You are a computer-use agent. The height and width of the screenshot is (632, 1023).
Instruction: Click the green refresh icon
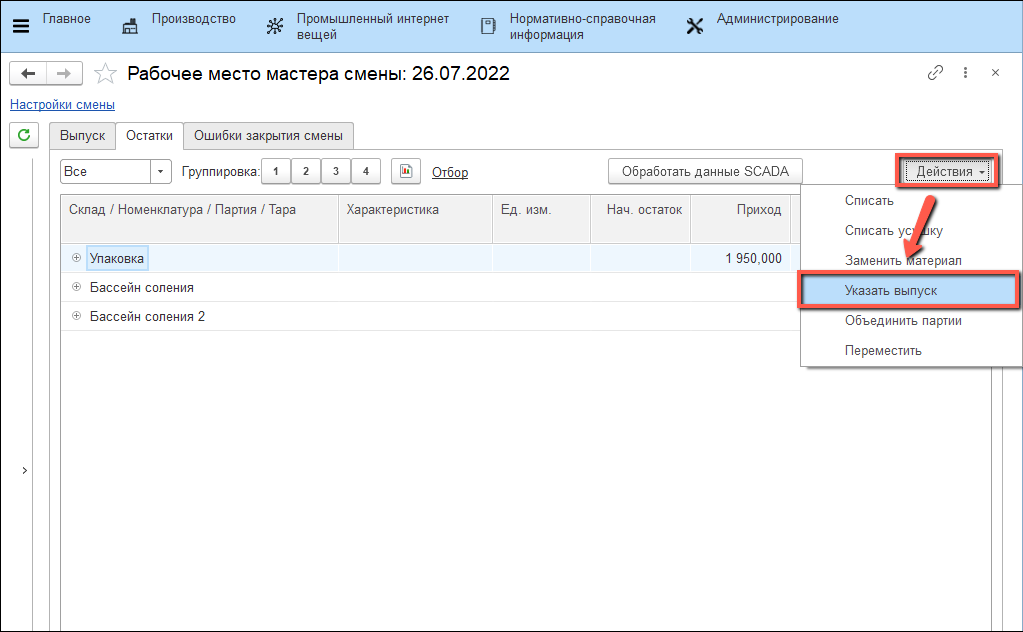[x=23, y=134]
